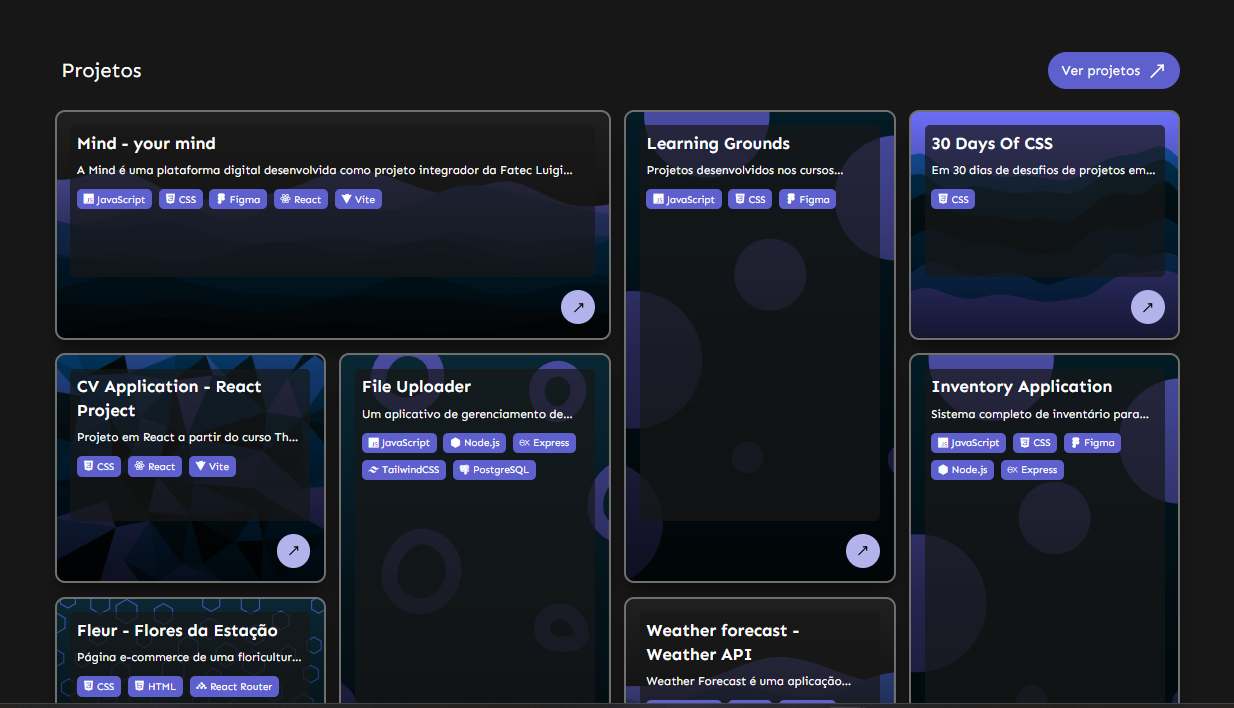Click the Vite tag on Mind card

pos(358,199)
